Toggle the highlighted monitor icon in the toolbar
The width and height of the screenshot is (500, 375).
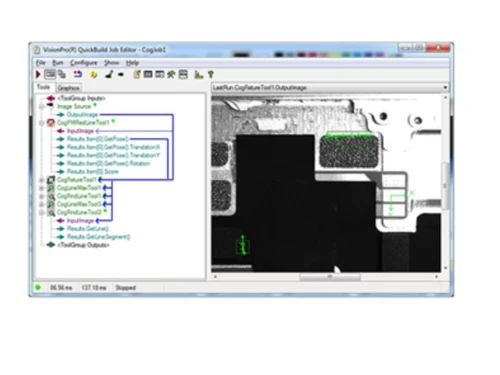click(x=50, y=74)
